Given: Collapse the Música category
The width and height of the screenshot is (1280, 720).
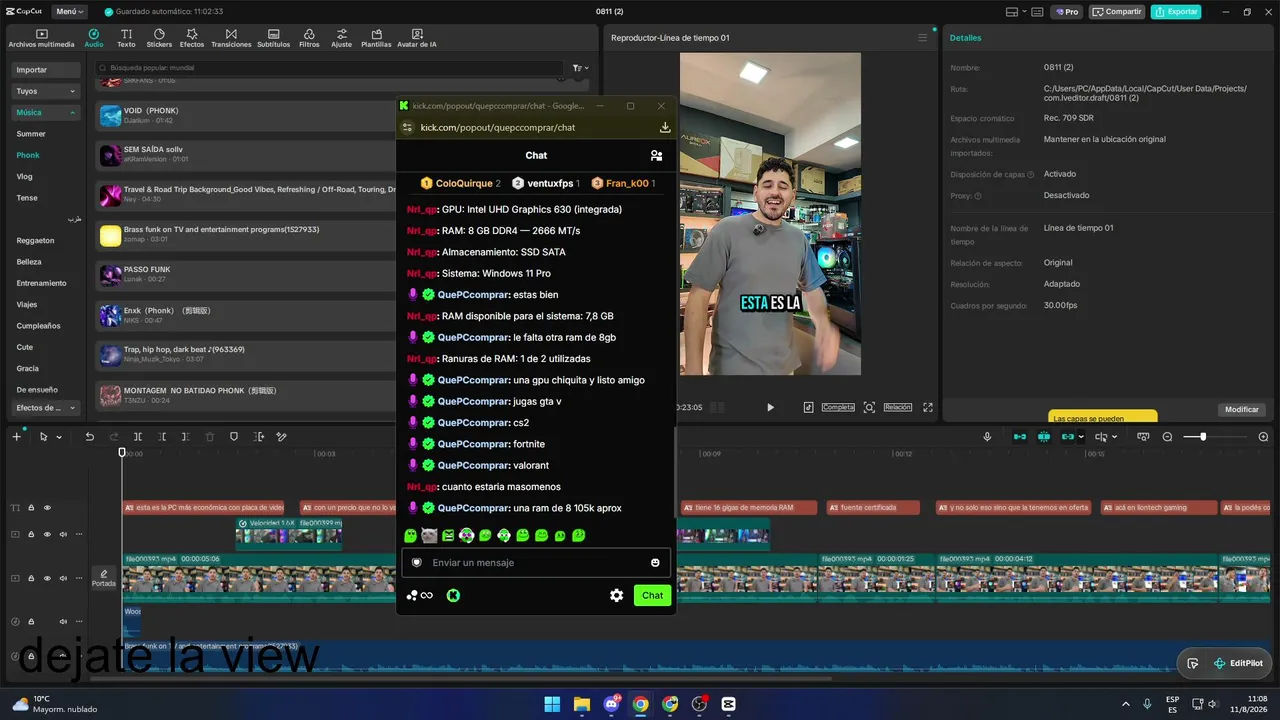Looking at the screenshot, I should (x=46, y=113).
